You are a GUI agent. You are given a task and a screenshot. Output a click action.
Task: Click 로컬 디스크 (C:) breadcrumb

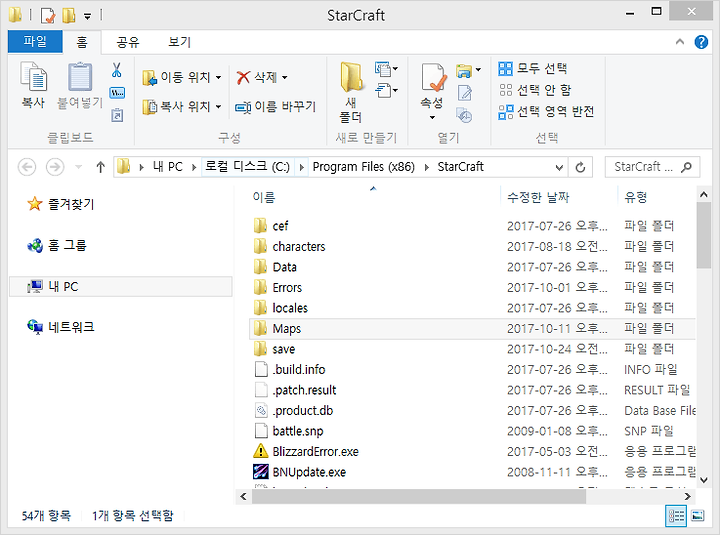click(247, 166)
